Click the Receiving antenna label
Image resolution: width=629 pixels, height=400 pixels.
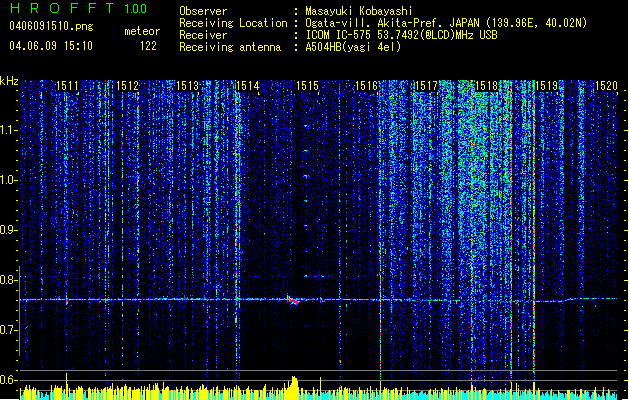230,47
